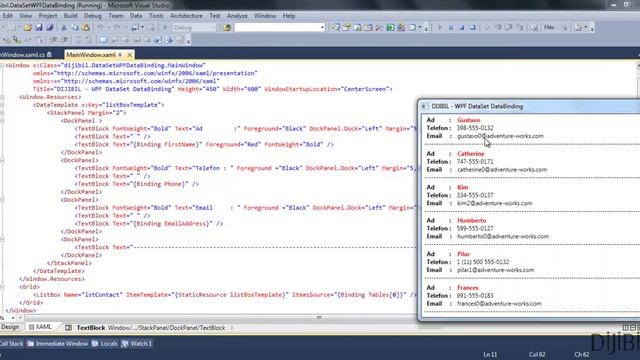Click the Toggle Bookmark icon
This screenshot has height=360, width=640.
pyautogui.click(x=103, y=40)
